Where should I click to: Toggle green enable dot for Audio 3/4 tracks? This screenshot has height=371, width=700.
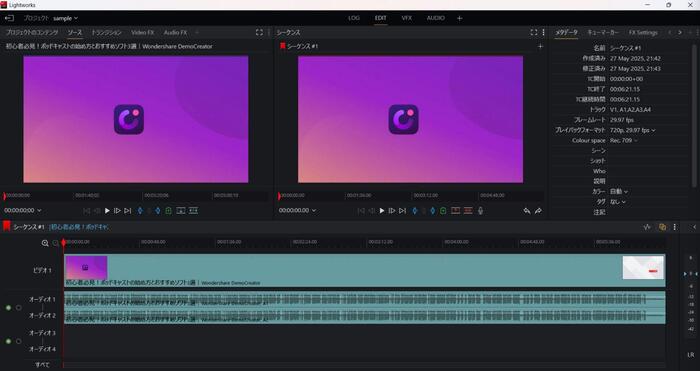8,341
